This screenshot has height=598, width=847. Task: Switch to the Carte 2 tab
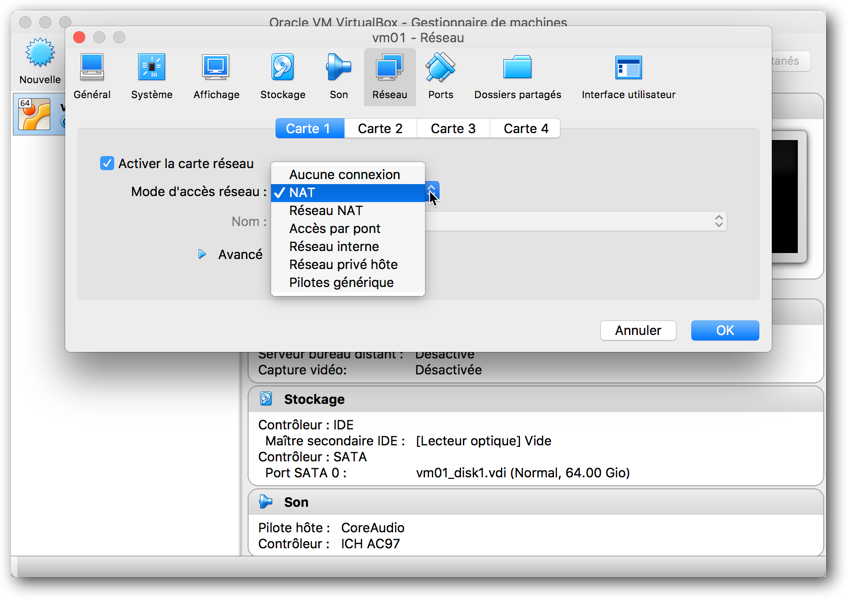coord(380,129)
